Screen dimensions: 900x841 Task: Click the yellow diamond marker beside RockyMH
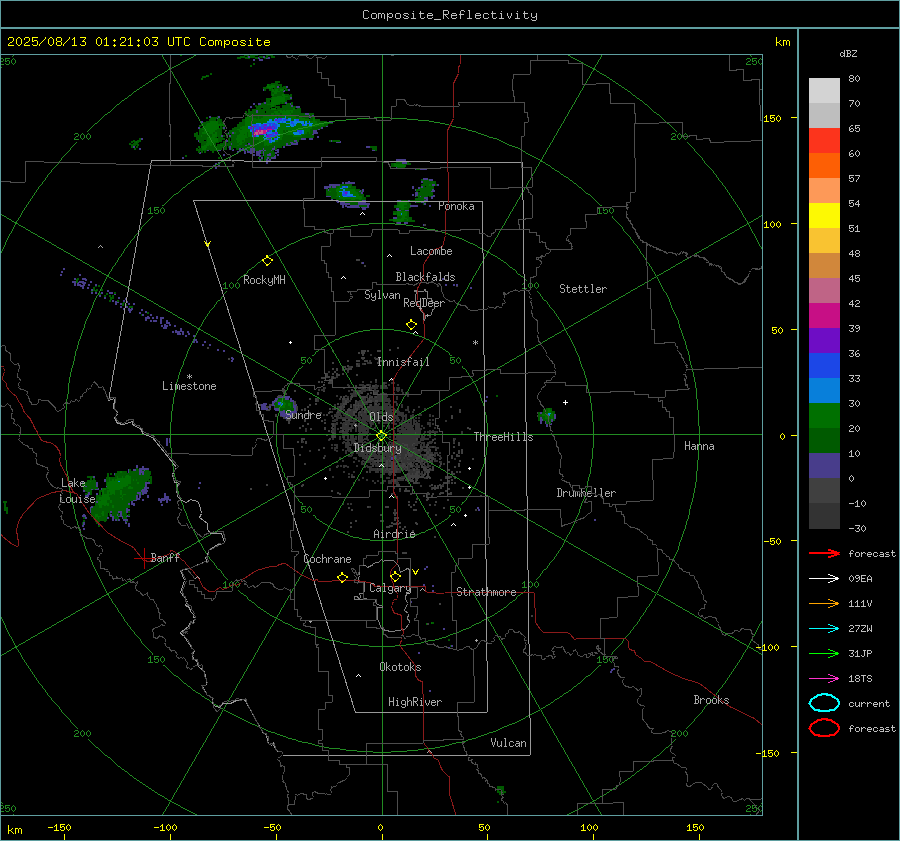pos(267,261)
